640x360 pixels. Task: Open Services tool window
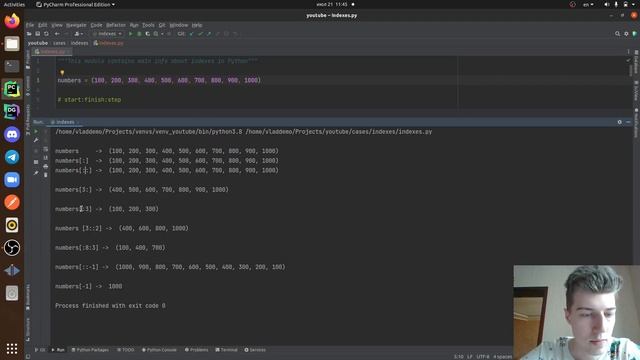(255, 350)
